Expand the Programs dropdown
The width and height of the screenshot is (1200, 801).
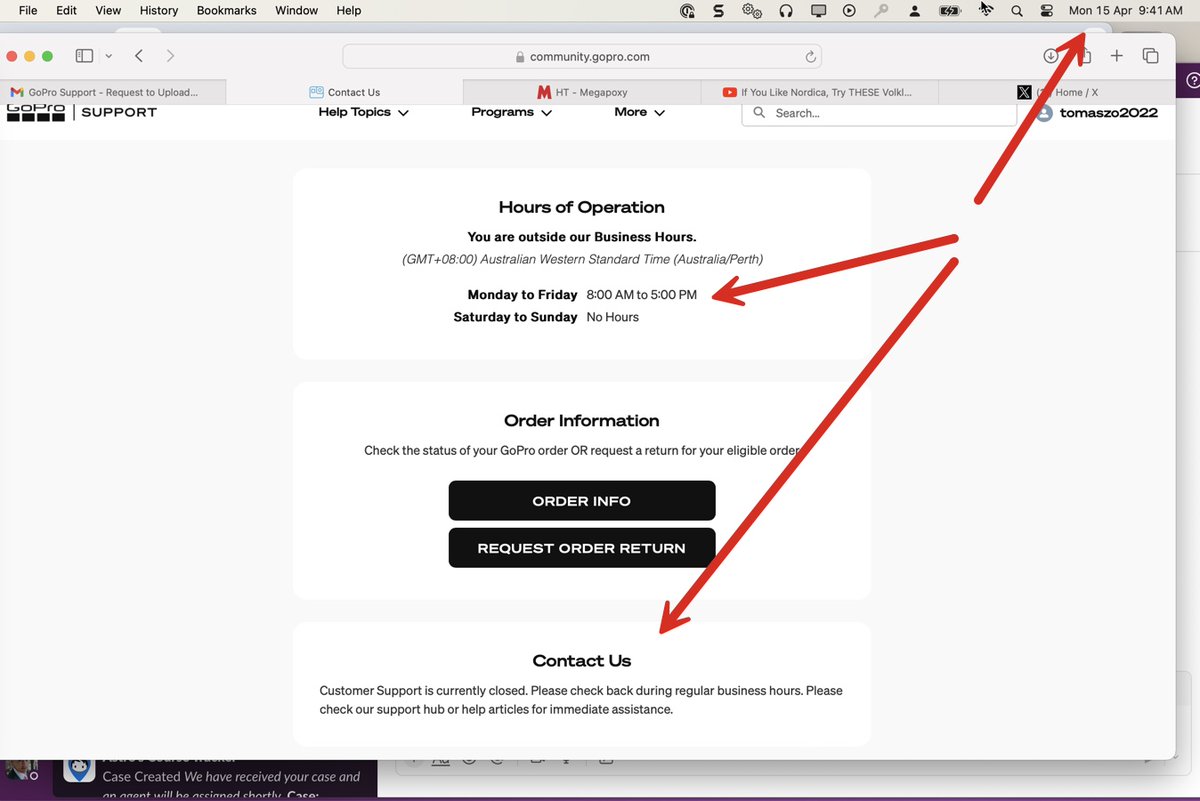tap(512, 112)
